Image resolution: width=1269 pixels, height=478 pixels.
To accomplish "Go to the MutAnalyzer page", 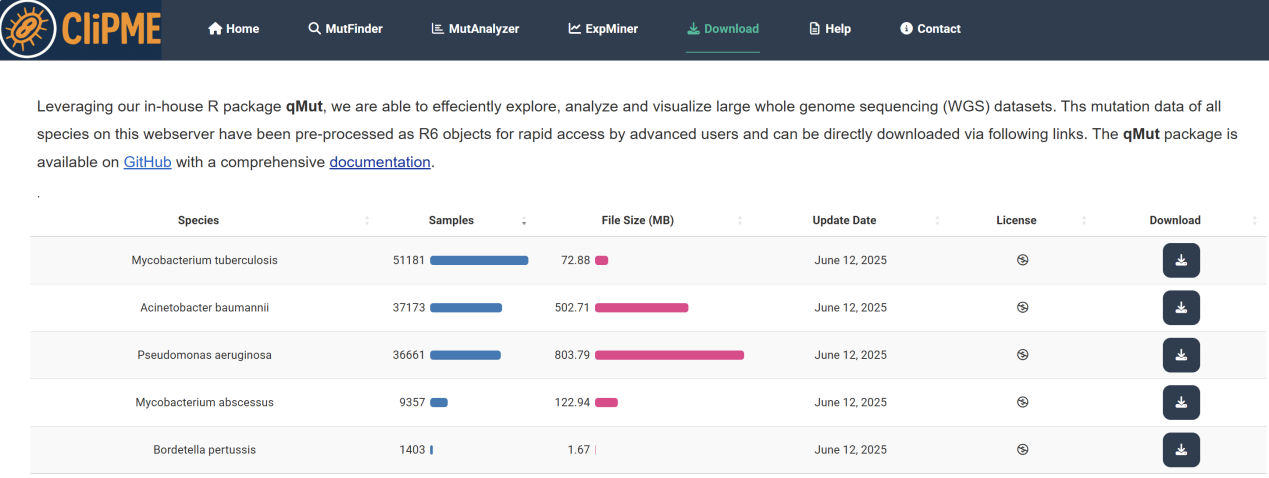I will pyautogui.click(x=475, y=29).
